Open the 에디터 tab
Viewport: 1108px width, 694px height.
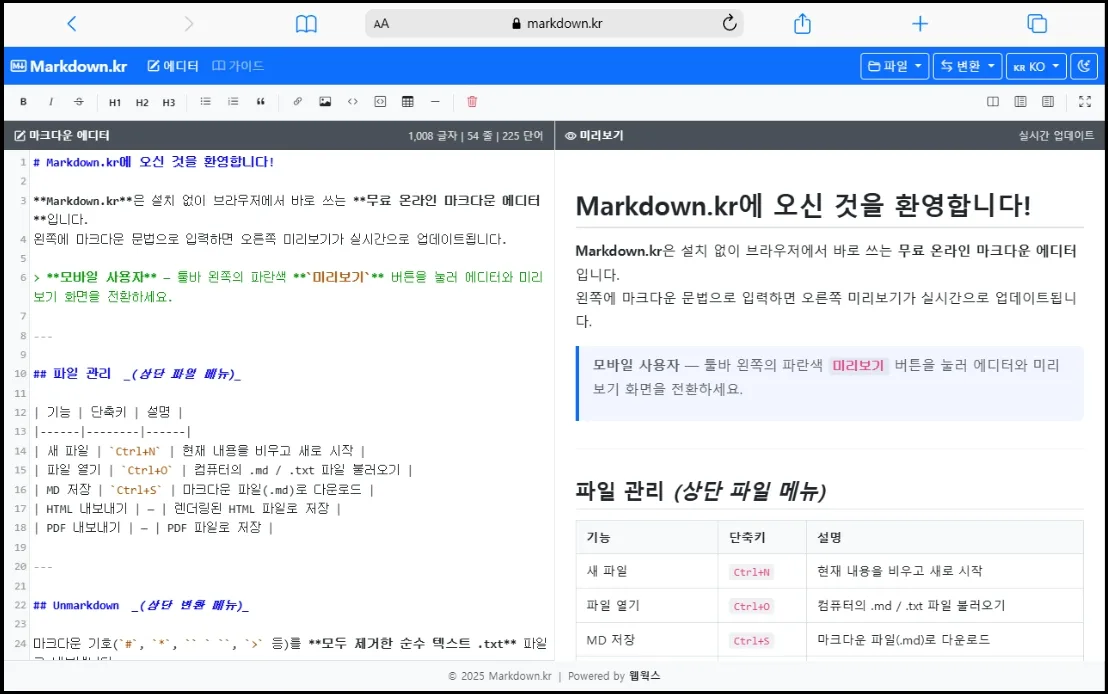[x=173, y=66]
